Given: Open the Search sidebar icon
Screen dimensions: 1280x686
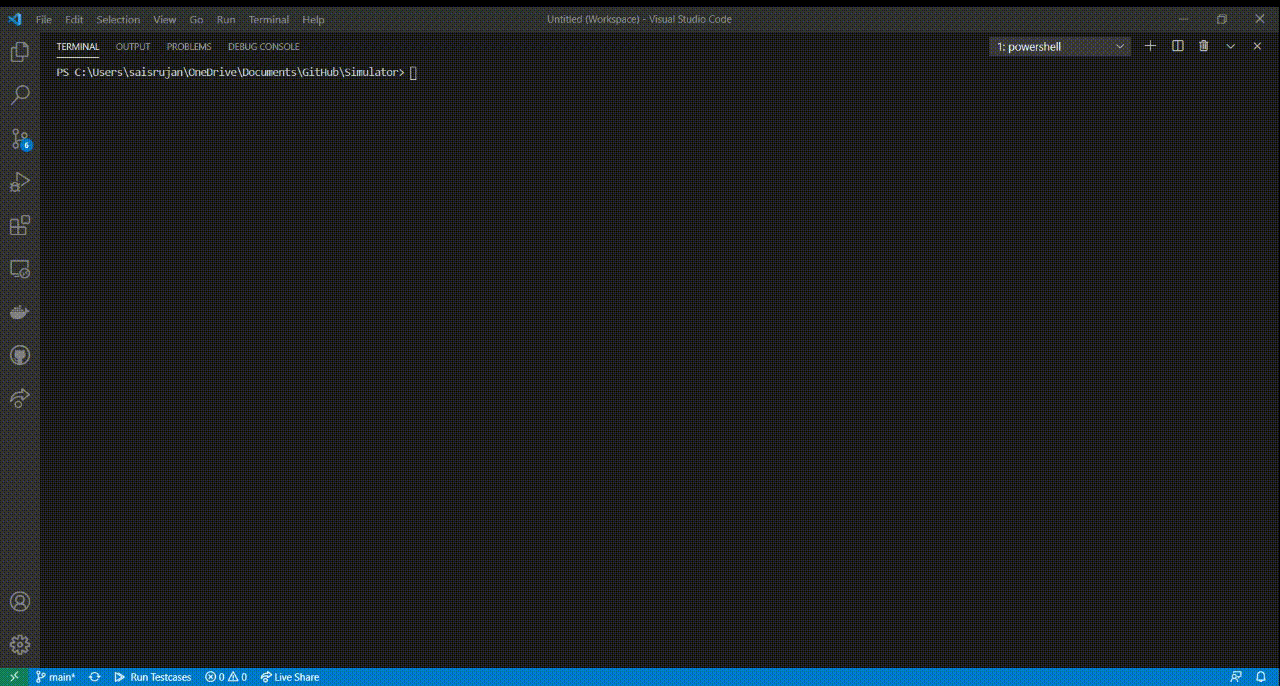Looking at the screenshot, I should point(20,94).
